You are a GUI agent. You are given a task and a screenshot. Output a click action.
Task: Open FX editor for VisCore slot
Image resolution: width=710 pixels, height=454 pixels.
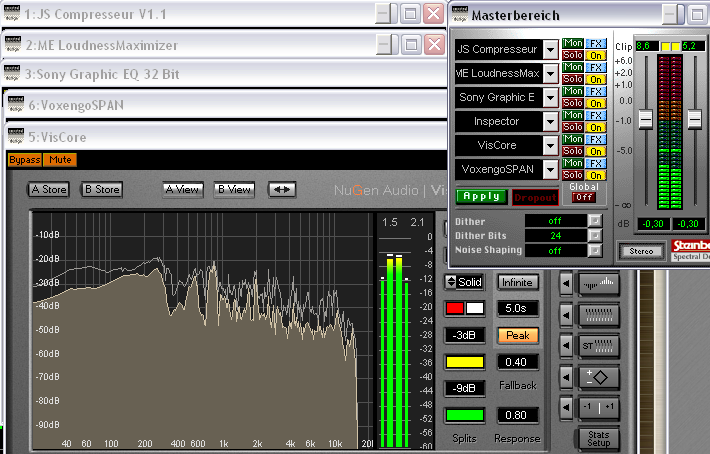click(x=596, y=139)
